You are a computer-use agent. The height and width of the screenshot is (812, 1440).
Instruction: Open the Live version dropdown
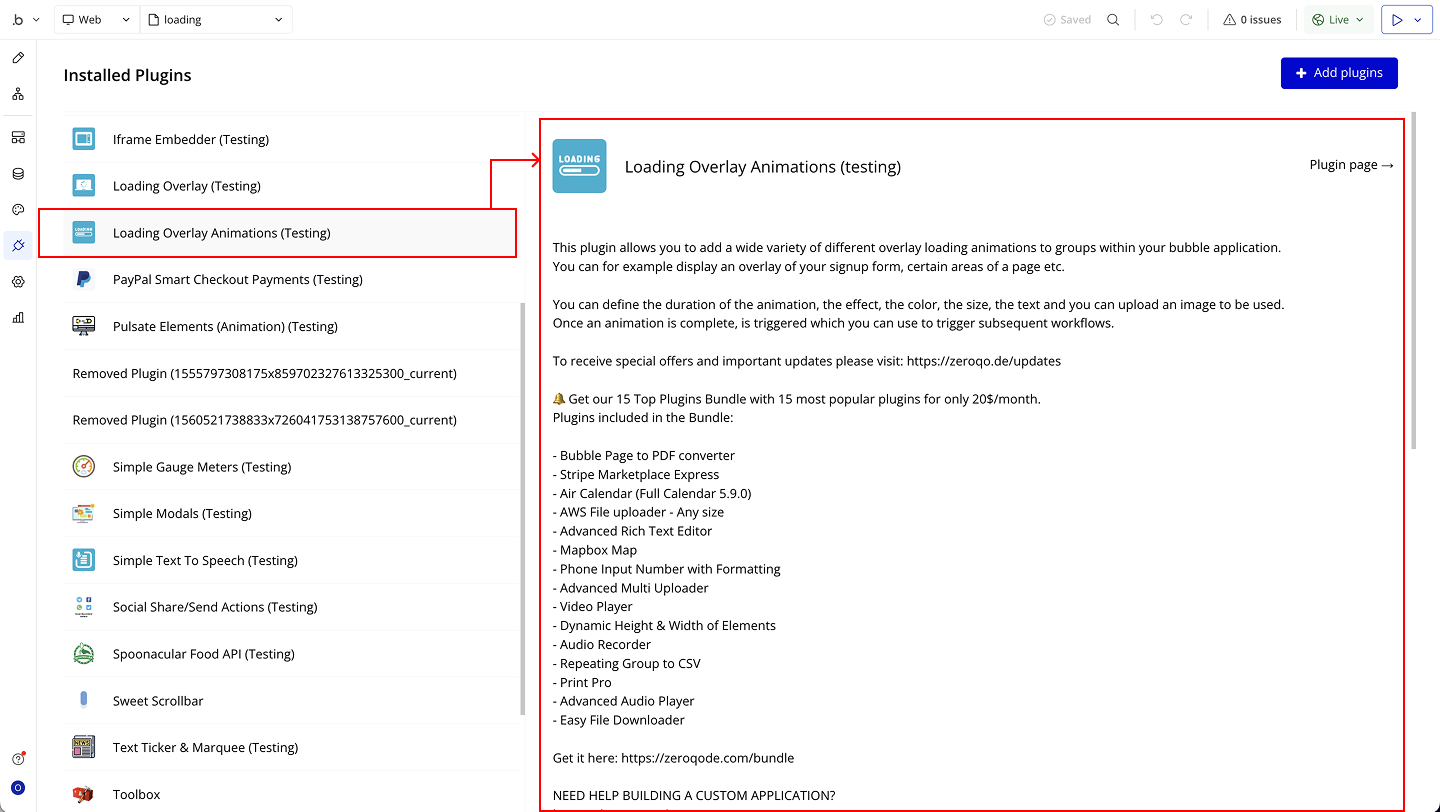[1338, 20]
